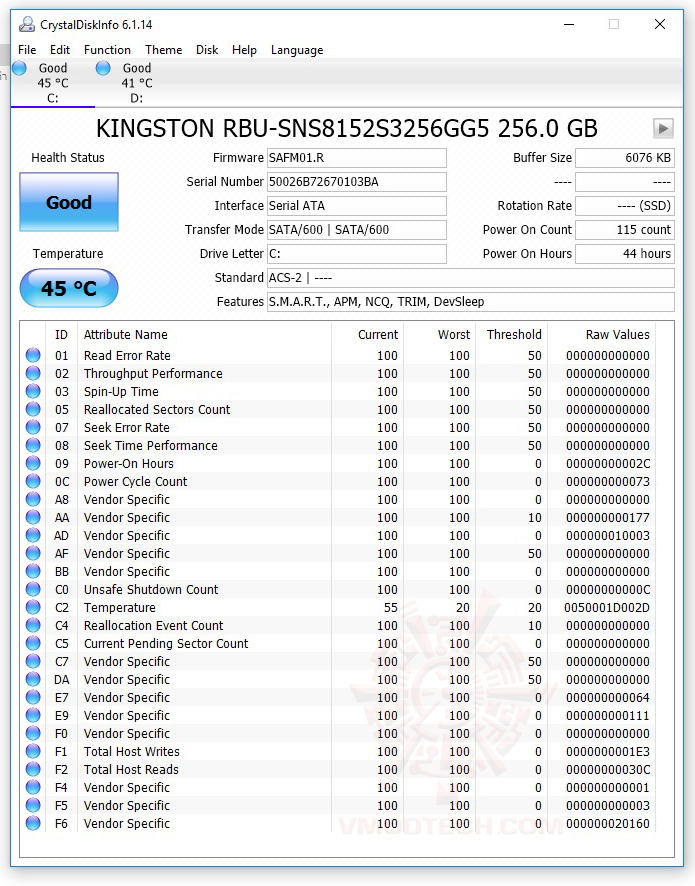Click disk title KINGSTON RBU-SNS8152S3256GG5
Viewport: 695px width, 886px height.
[x=347, y=128]
